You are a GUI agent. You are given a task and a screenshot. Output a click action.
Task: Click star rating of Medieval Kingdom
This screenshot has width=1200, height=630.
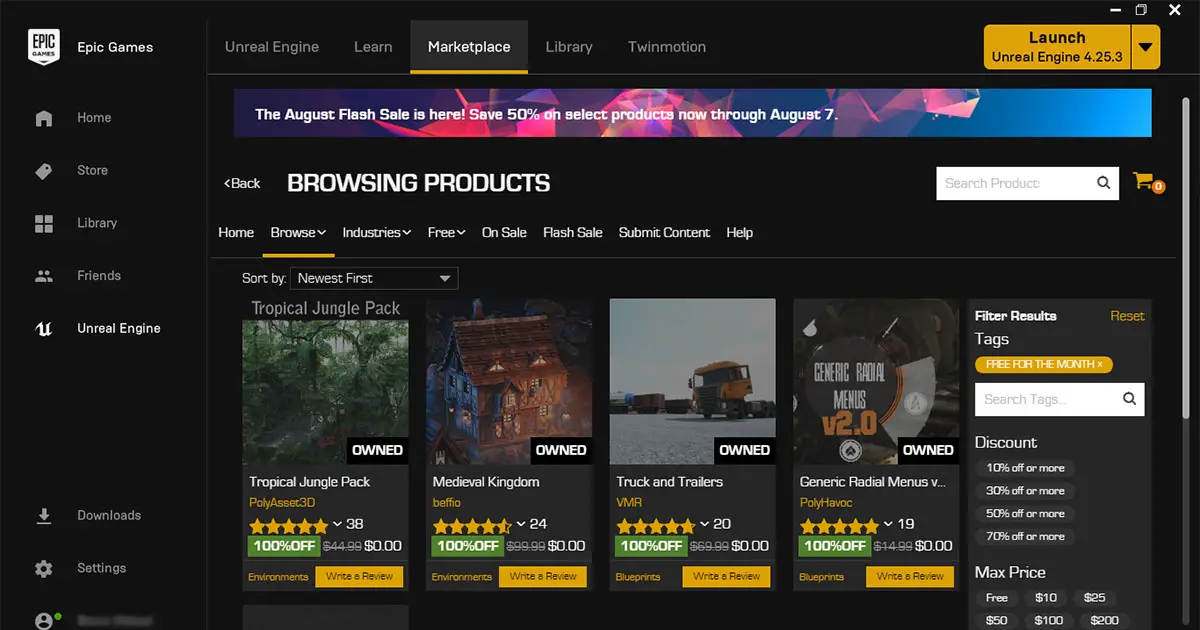pyautogui.click(x=472, y=525)
